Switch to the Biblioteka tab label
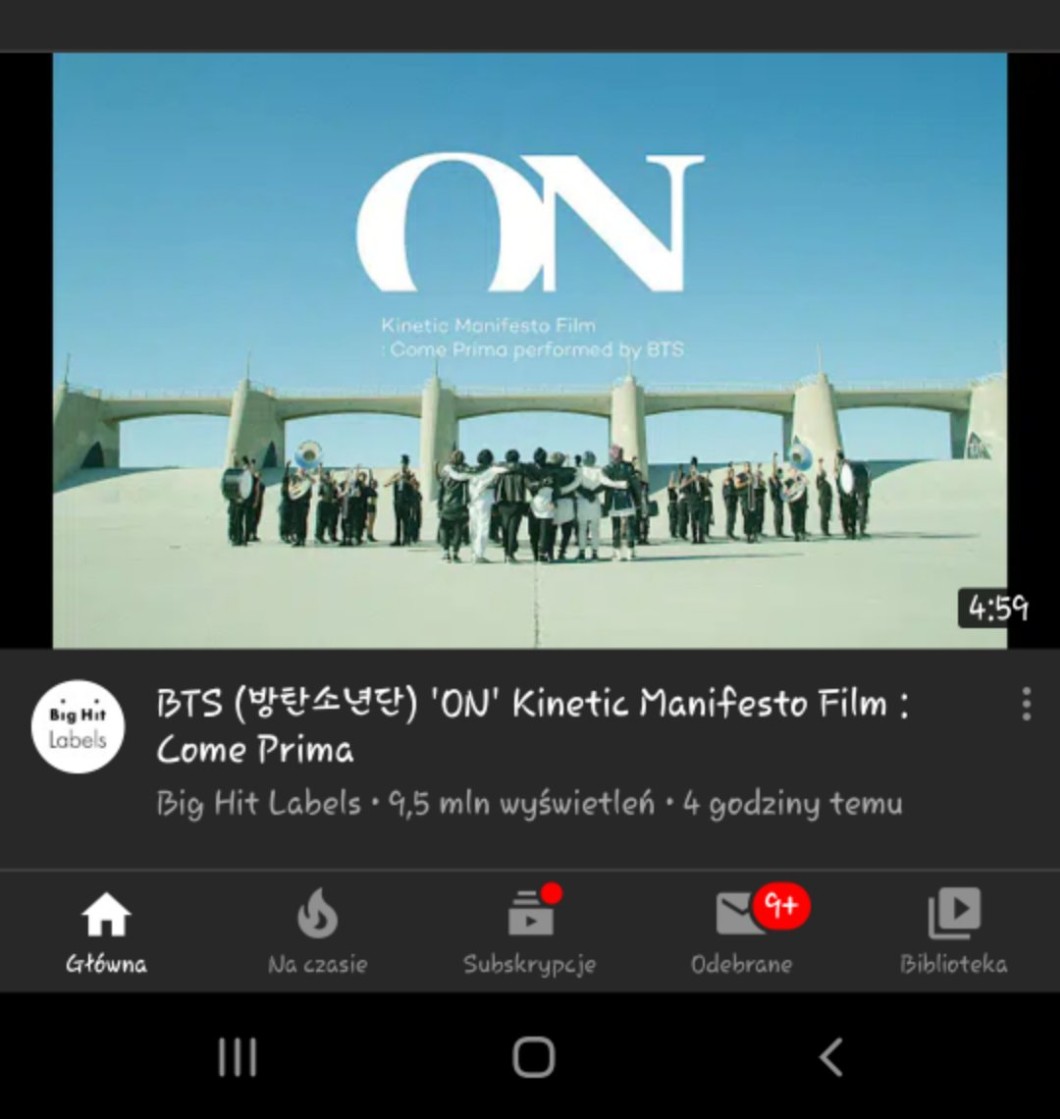1060x1119 pixels. [x=954, y=965]
